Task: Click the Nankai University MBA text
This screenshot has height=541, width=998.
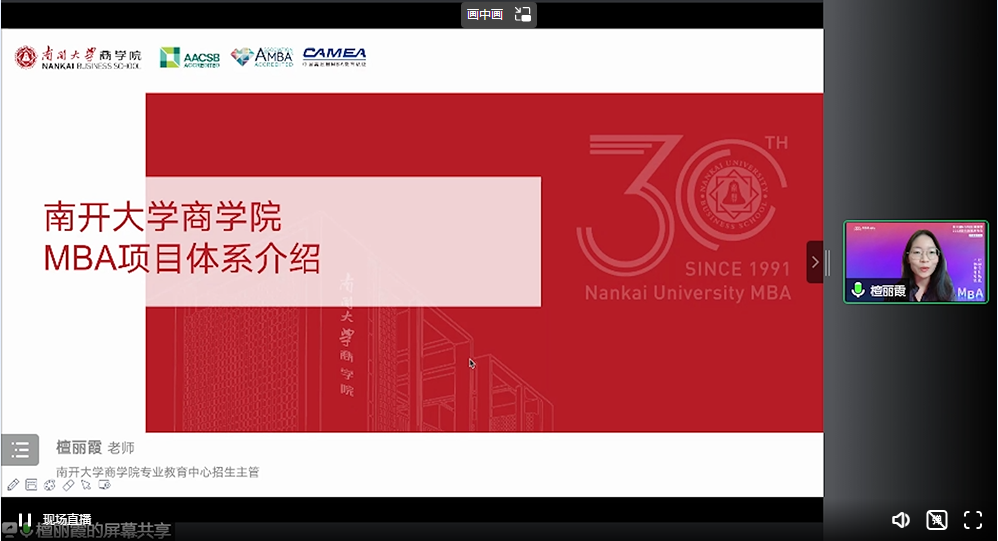Action: pos(688,293)
